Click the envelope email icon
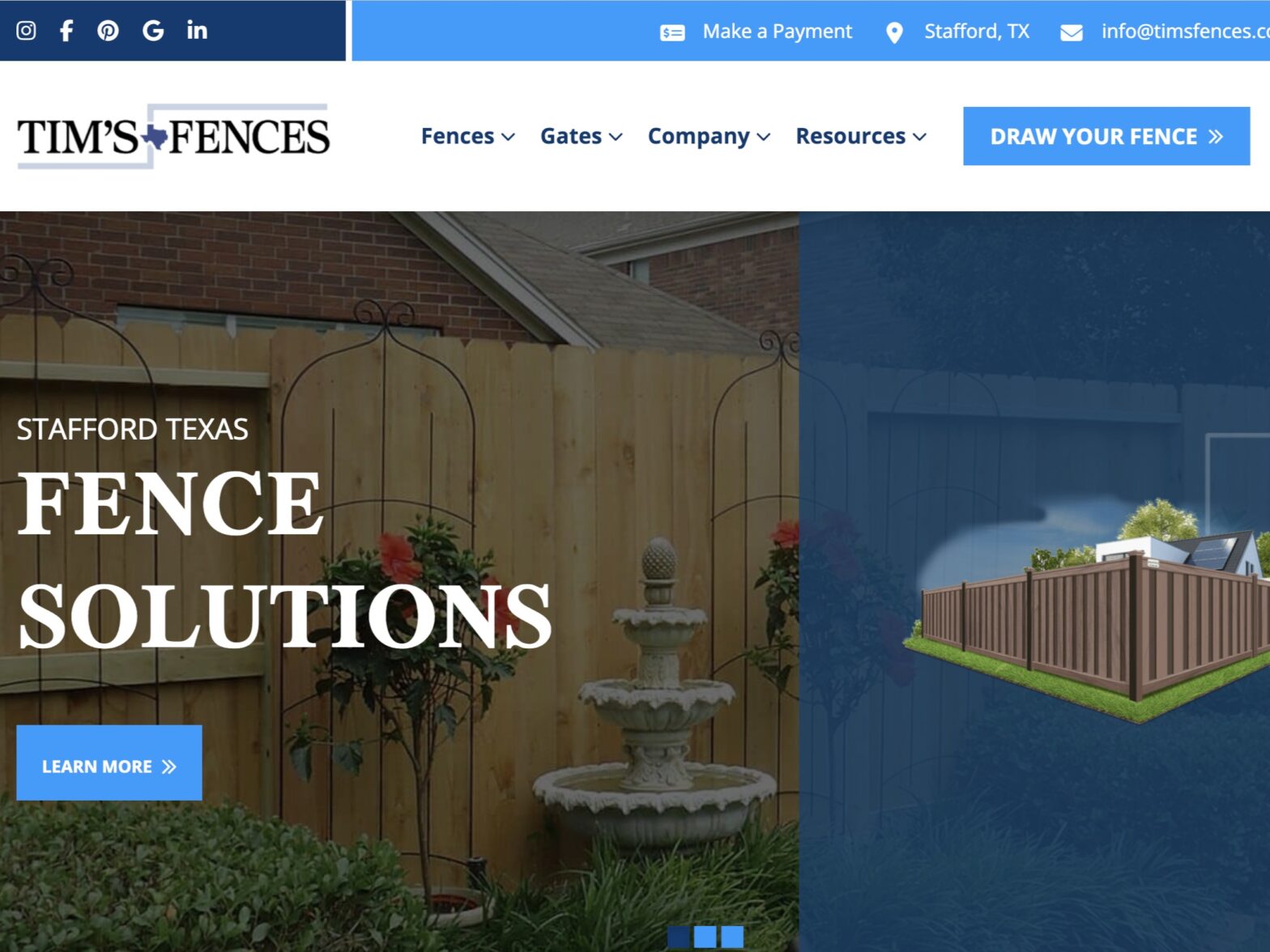The image size is (1270, 952). pyautogui.click(x=1072, y=32)
